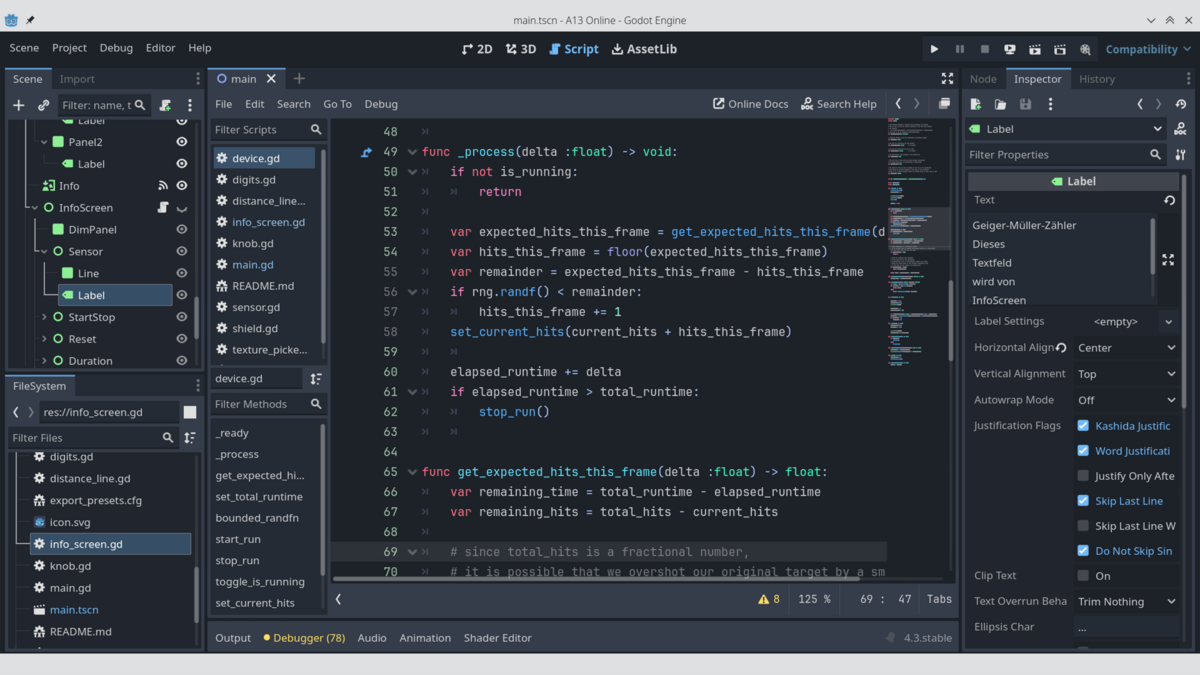Open the Horizontal Alignment dropdown set to Center
Screen dimensions: 1200x675
coord(1126,348)
